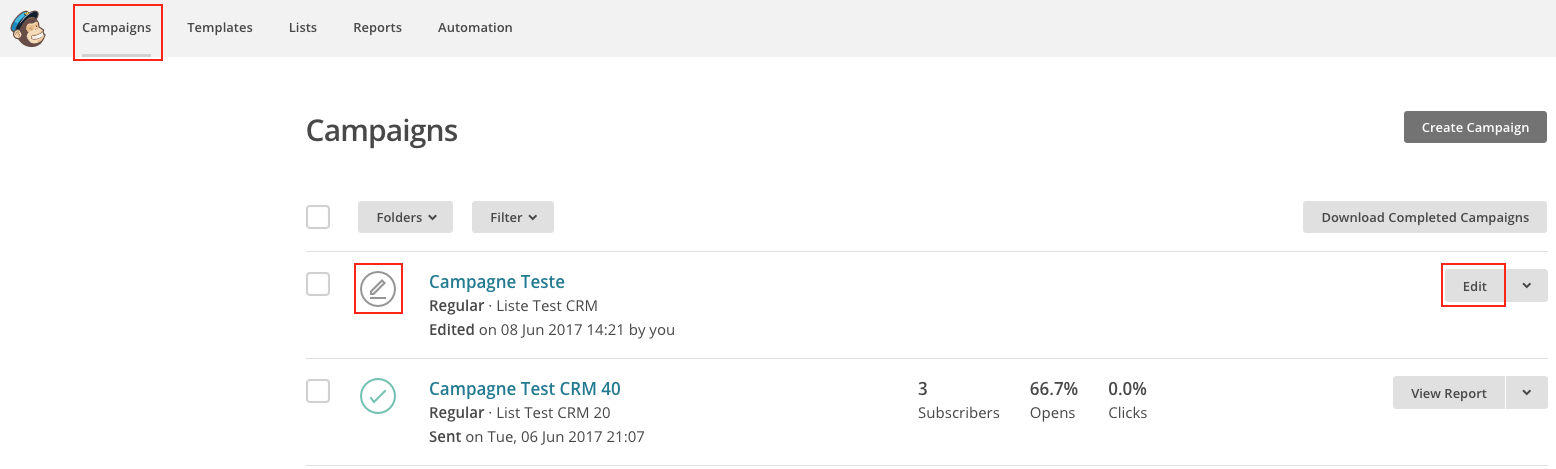Open the View Report button
1556x469 pixels.
click(x=1448, y=393)
